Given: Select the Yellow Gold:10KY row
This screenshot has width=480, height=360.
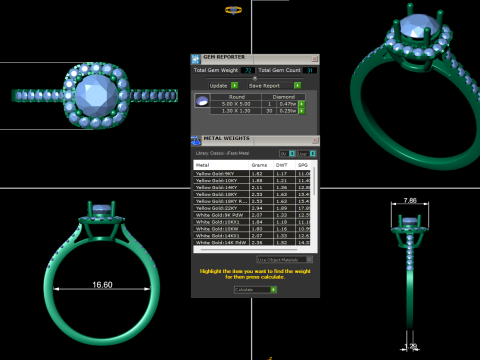Looking at the screenshot, I should 252,180.
